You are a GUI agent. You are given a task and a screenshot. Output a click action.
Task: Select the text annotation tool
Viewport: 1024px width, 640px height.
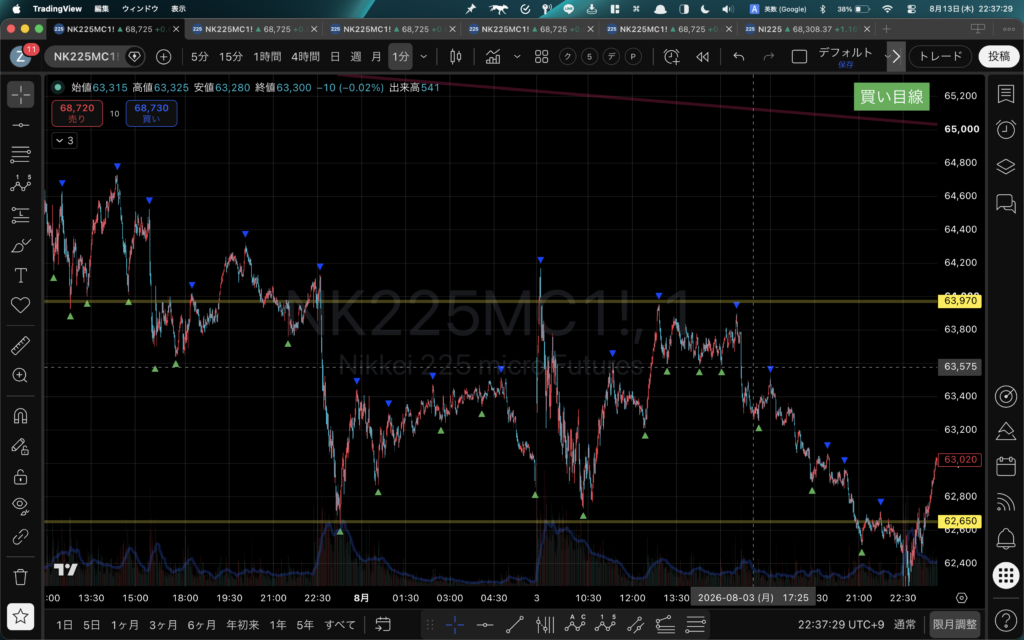click(x=20, y=276)
